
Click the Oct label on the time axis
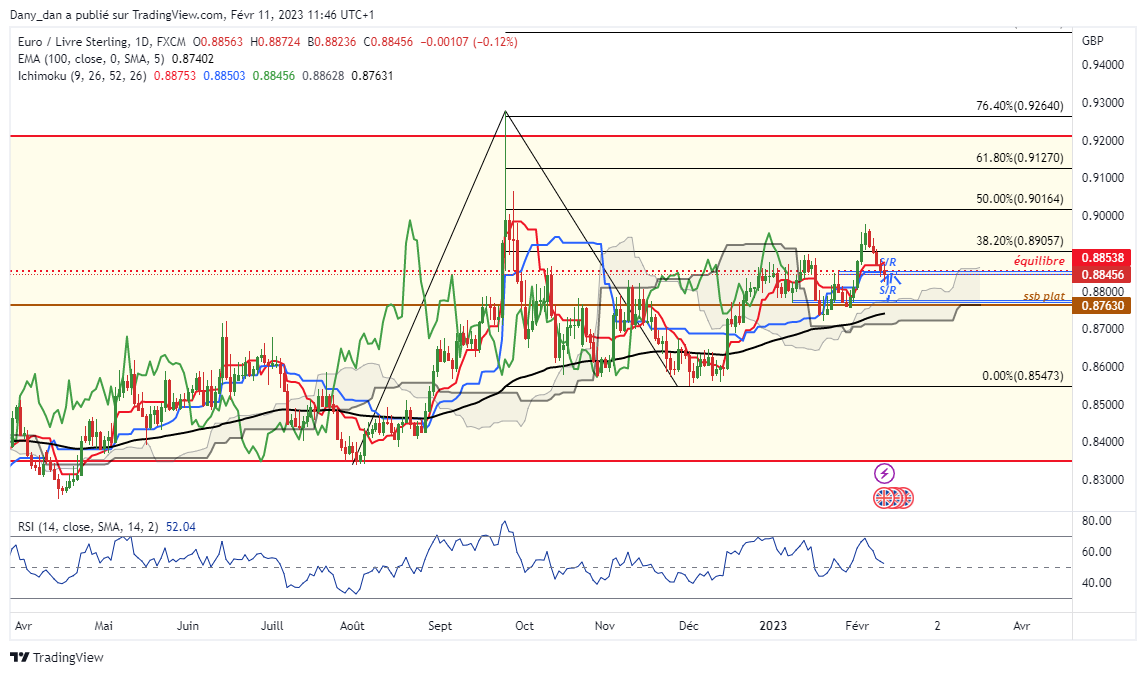pyautogui.click(x=524, y=626)
